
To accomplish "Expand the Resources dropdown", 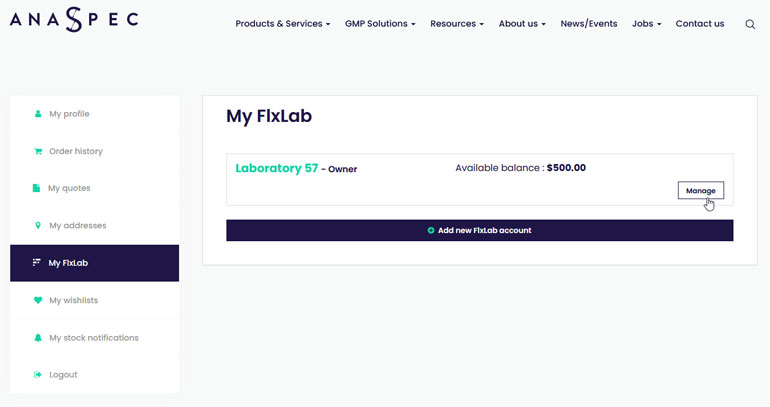I will [457, 24].
